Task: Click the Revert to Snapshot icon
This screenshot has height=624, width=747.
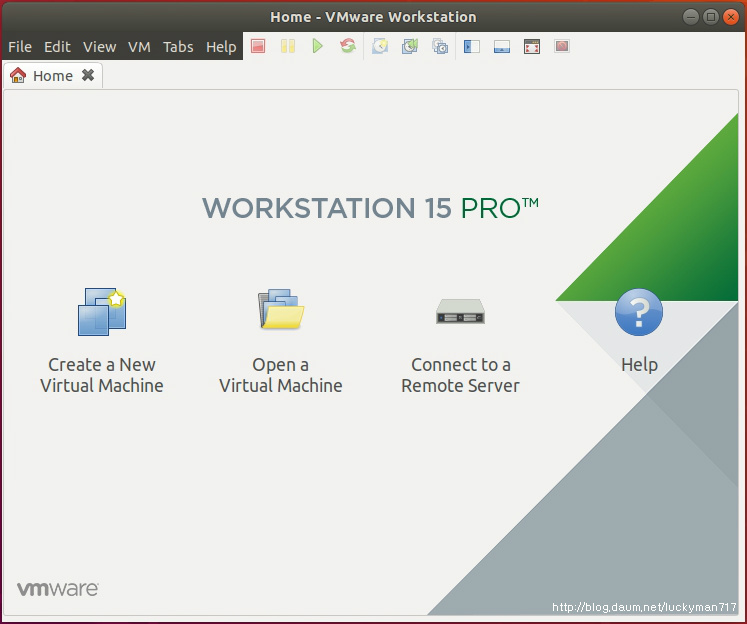Action: tap(410, 46)
